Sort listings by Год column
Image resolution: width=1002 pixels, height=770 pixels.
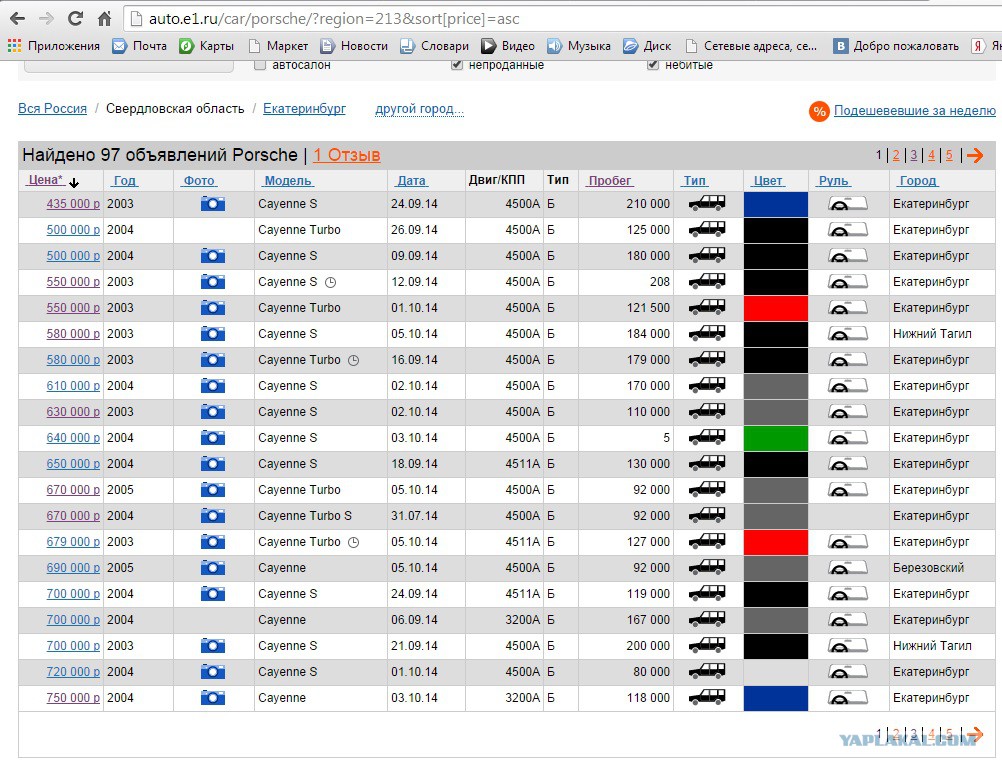125,181
